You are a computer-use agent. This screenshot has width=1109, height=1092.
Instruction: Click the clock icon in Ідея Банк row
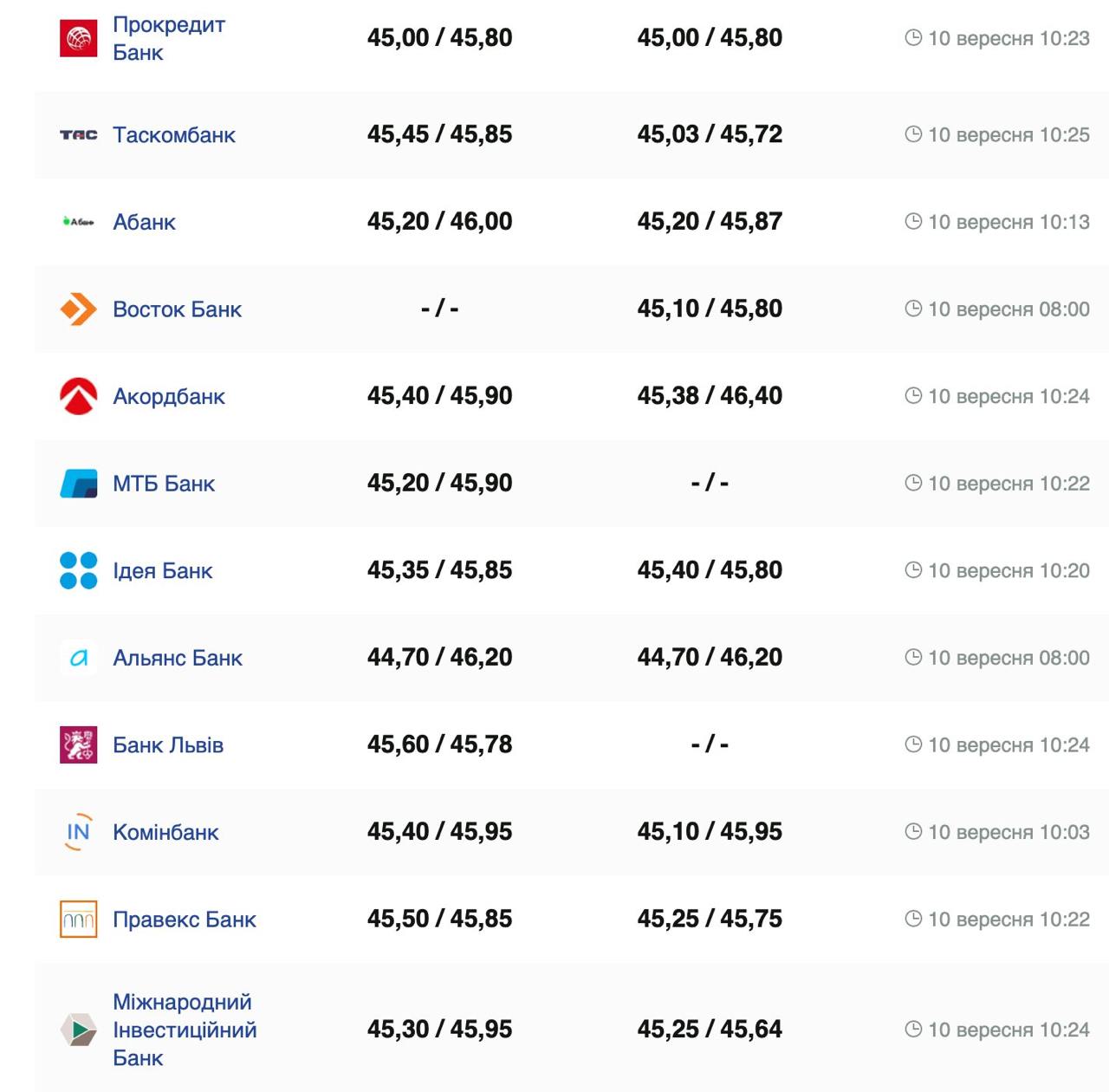(912, 570)
